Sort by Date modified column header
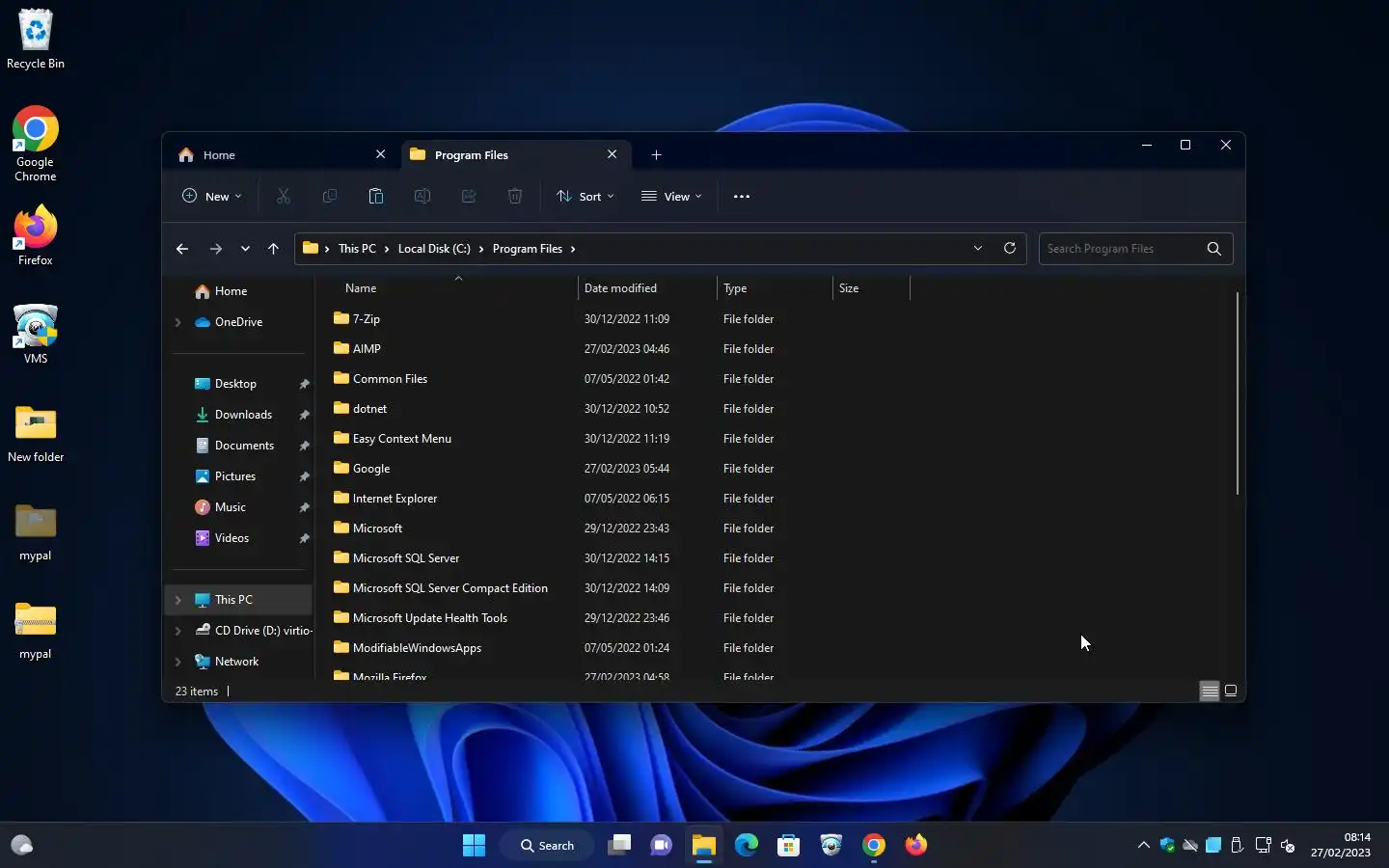This screenshot has height=868, width=1389. pyautogui.click(x=647, y=288)
